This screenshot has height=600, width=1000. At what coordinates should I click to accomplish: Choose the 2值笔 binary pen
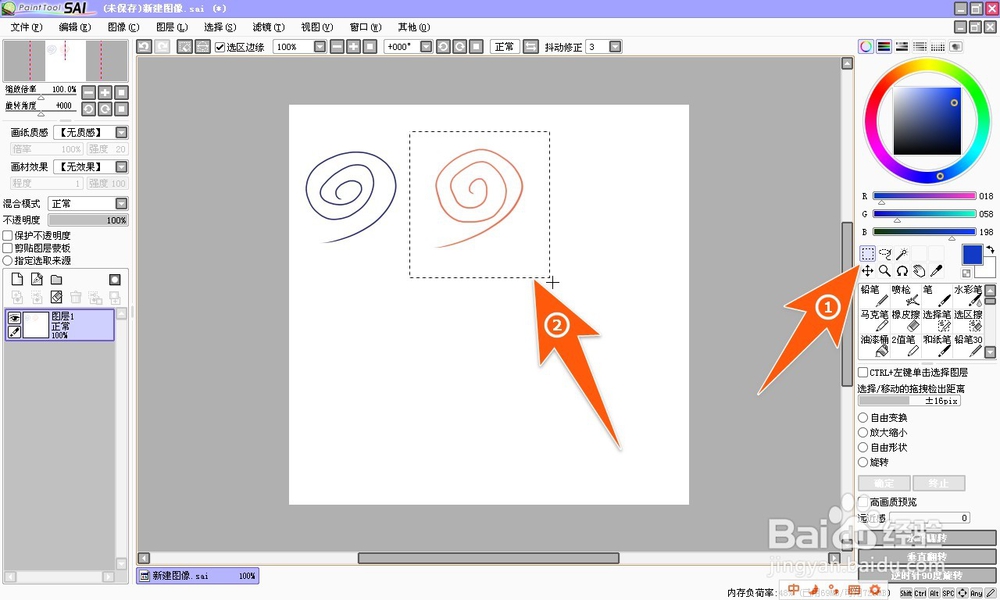[905, 346]
